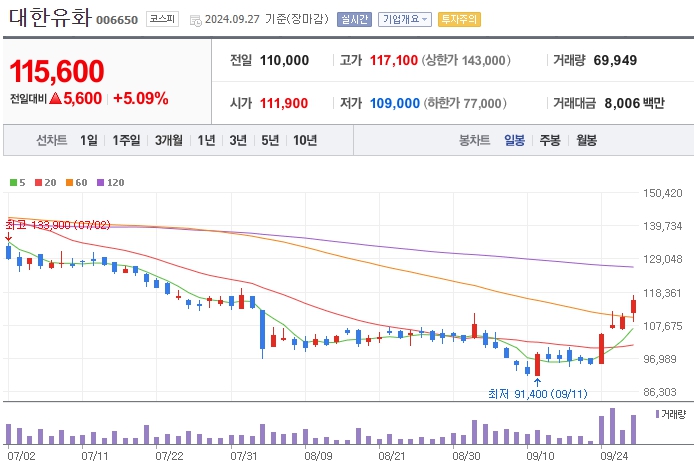Click the 최고 133,900 (07/02) marker

(58, 225)
